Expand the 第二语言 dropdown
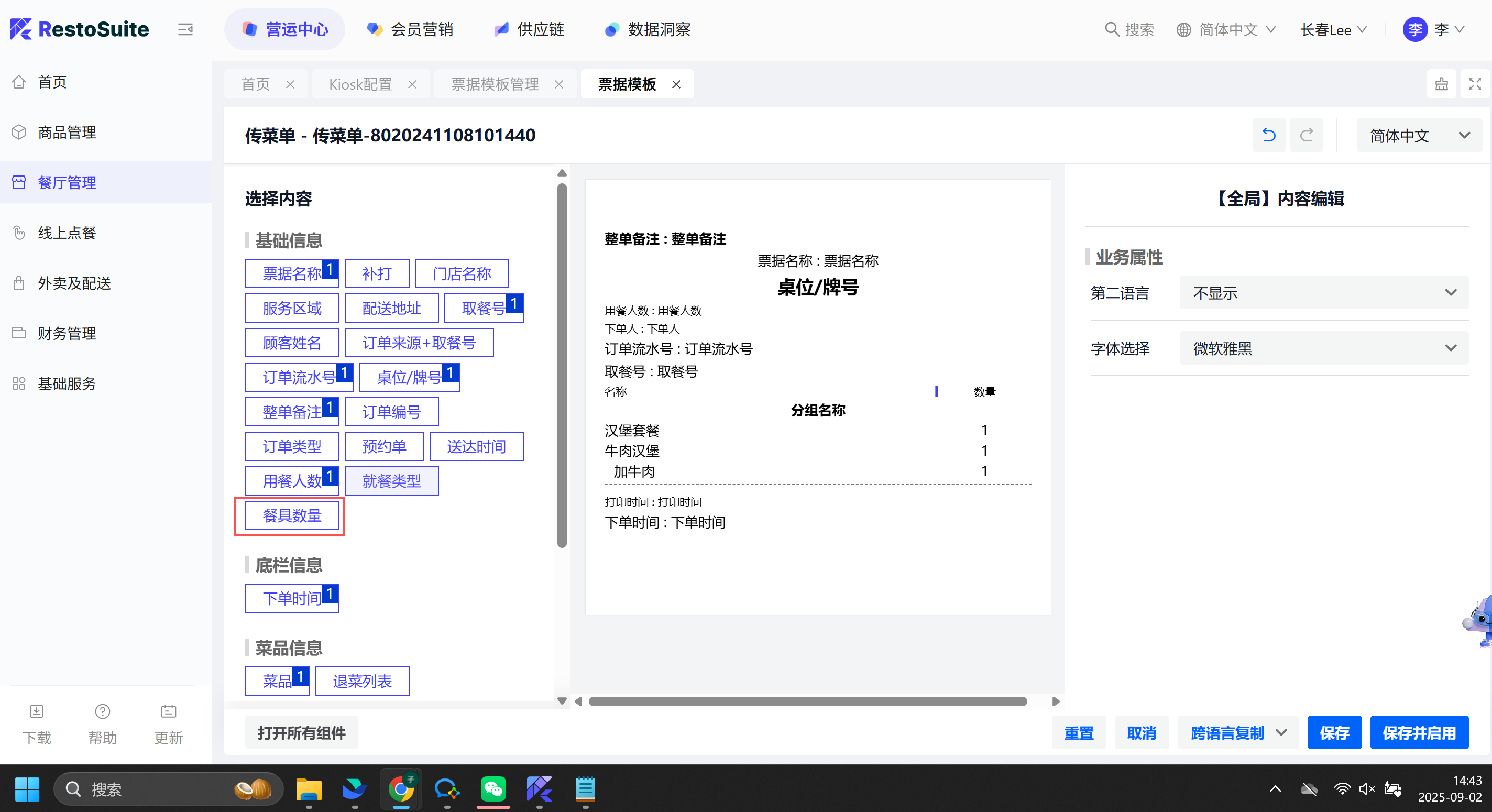The image size is (1492, 812). (x=1323, y=292)
